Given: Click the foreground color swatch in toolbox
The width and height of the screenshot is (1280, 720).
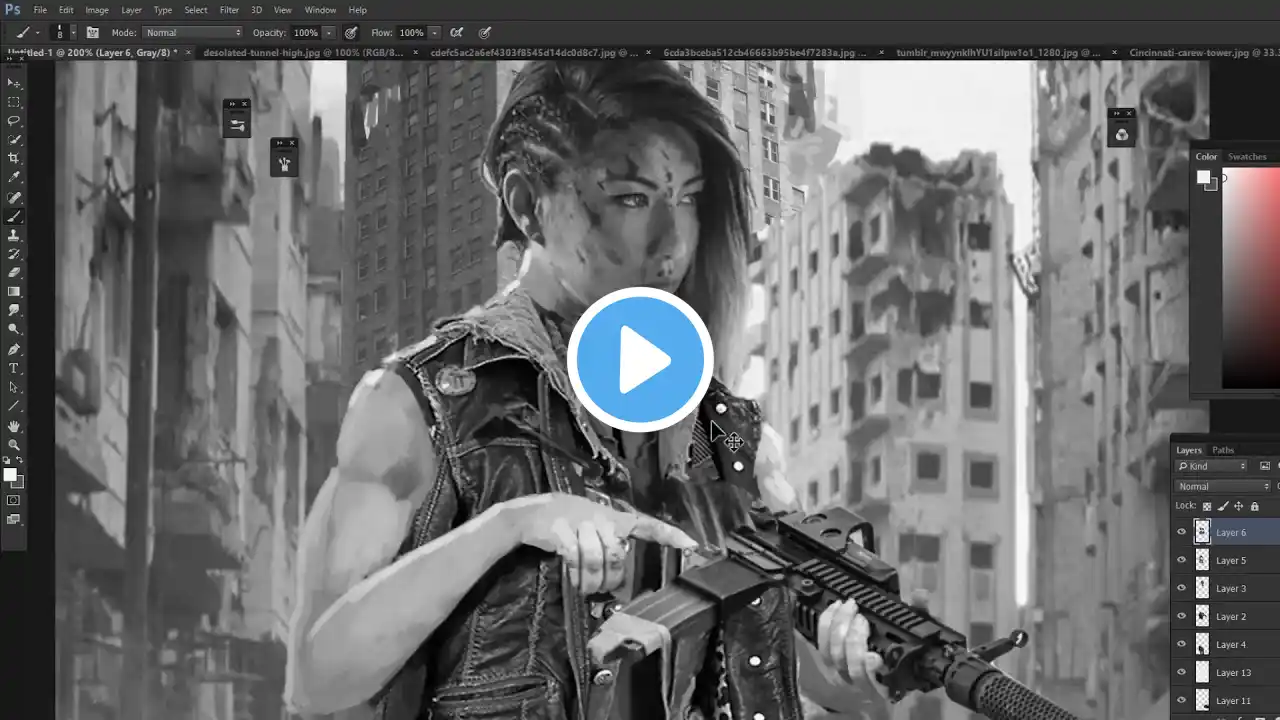Looking at the screenshot, I should (9, 475).
